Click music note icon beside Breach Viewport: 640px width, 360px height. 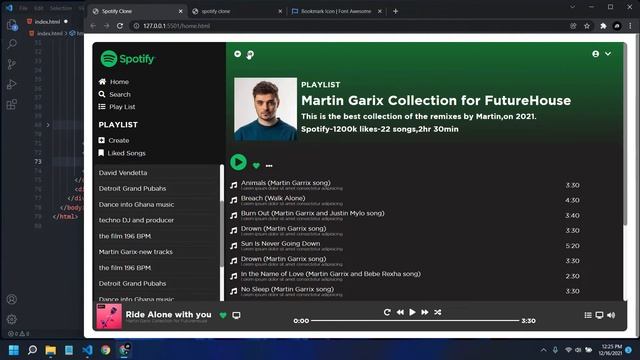click(233, 200)
